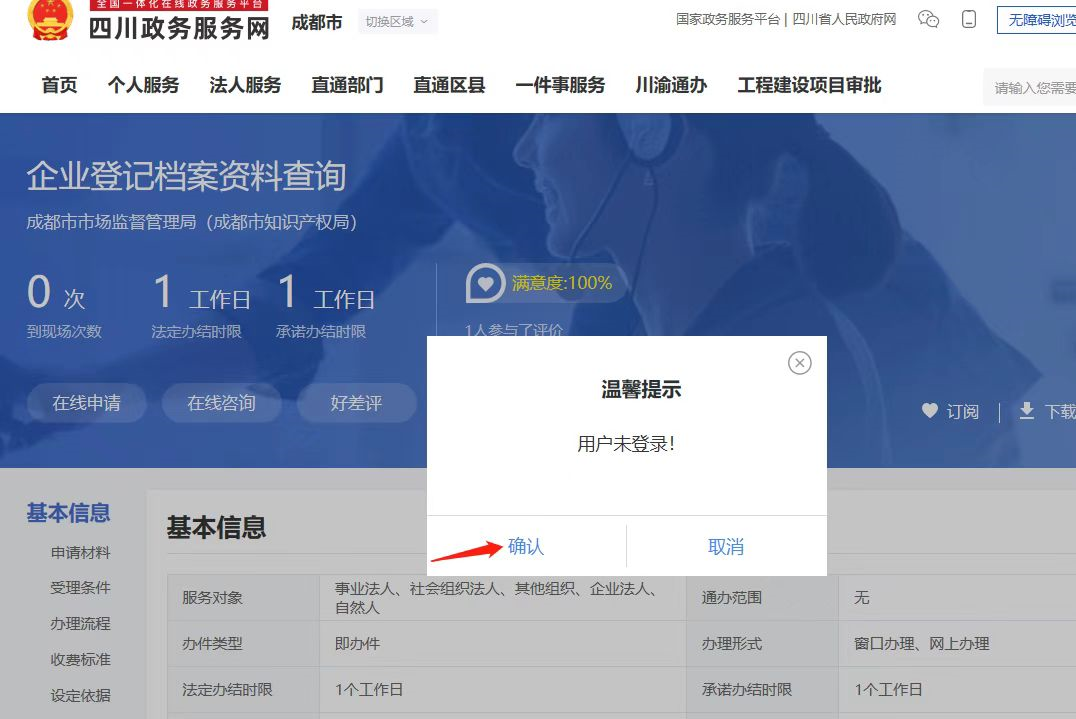
Task: Click the download icon next to 下载
Action: click(1026, 411)
